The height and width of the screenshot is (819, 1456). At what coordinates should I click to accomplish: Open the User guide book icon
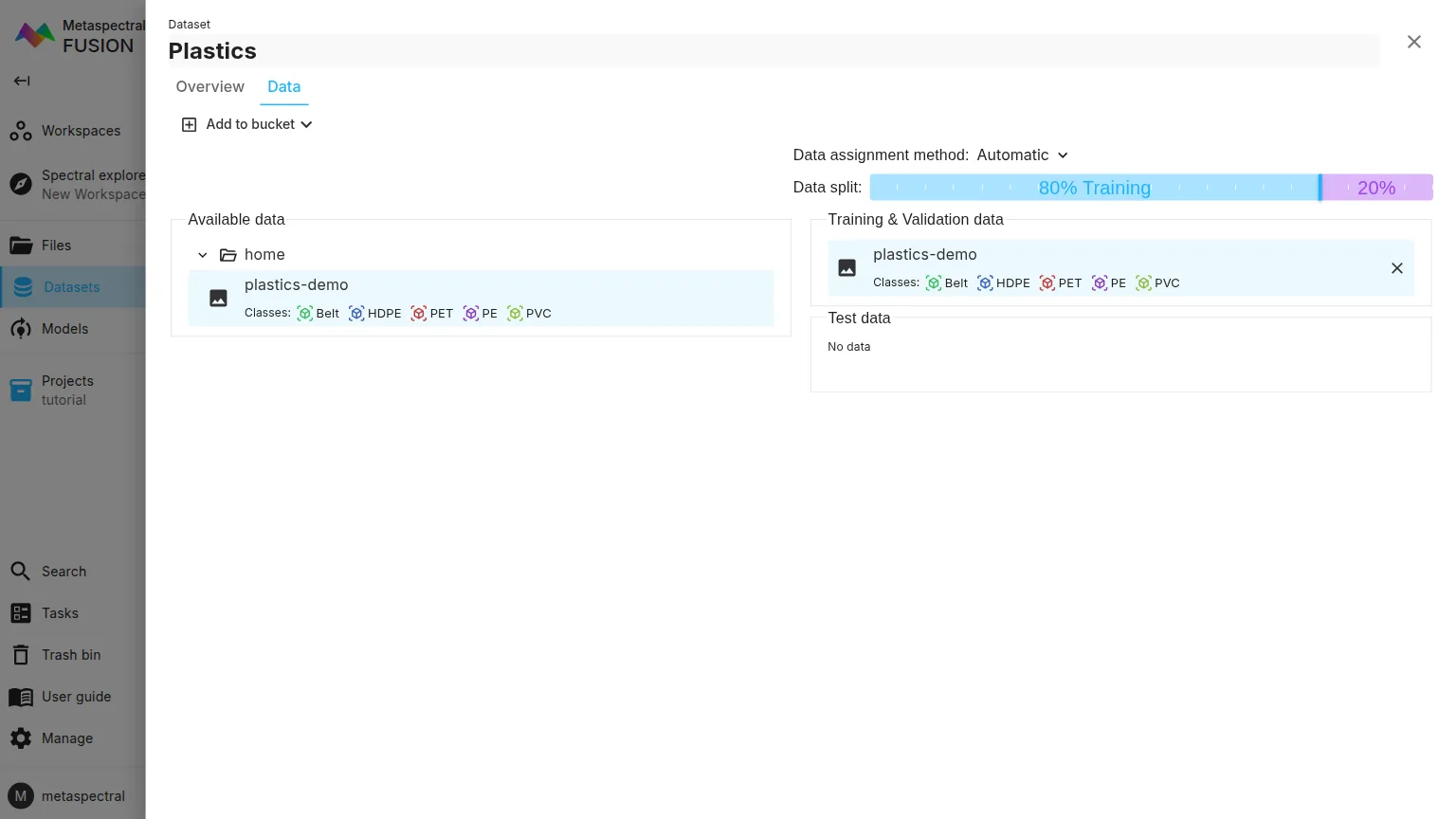pos(21,697)
